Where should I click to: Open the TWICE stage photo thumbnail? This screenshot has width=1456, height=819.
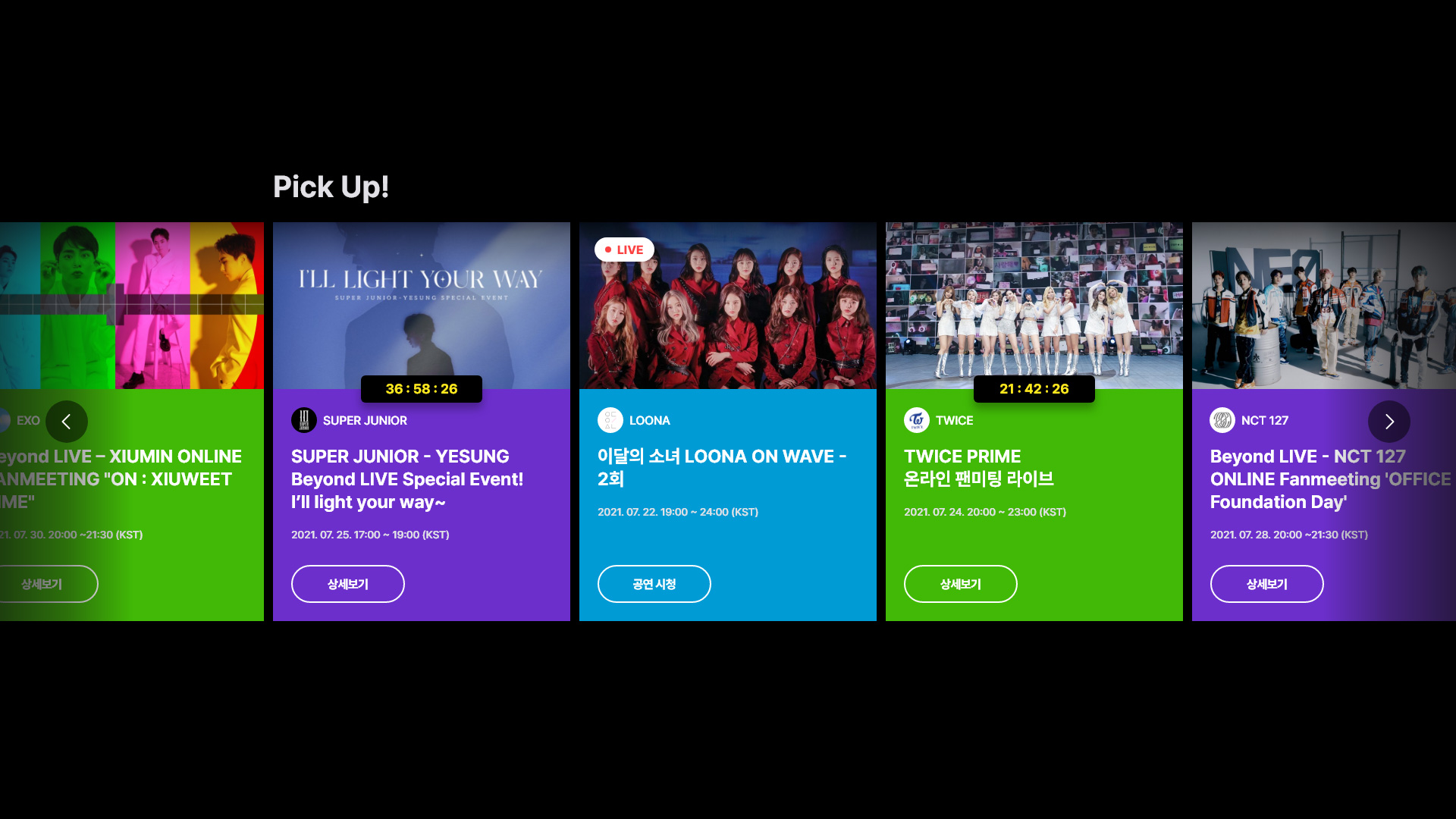tap(1034, 306)
